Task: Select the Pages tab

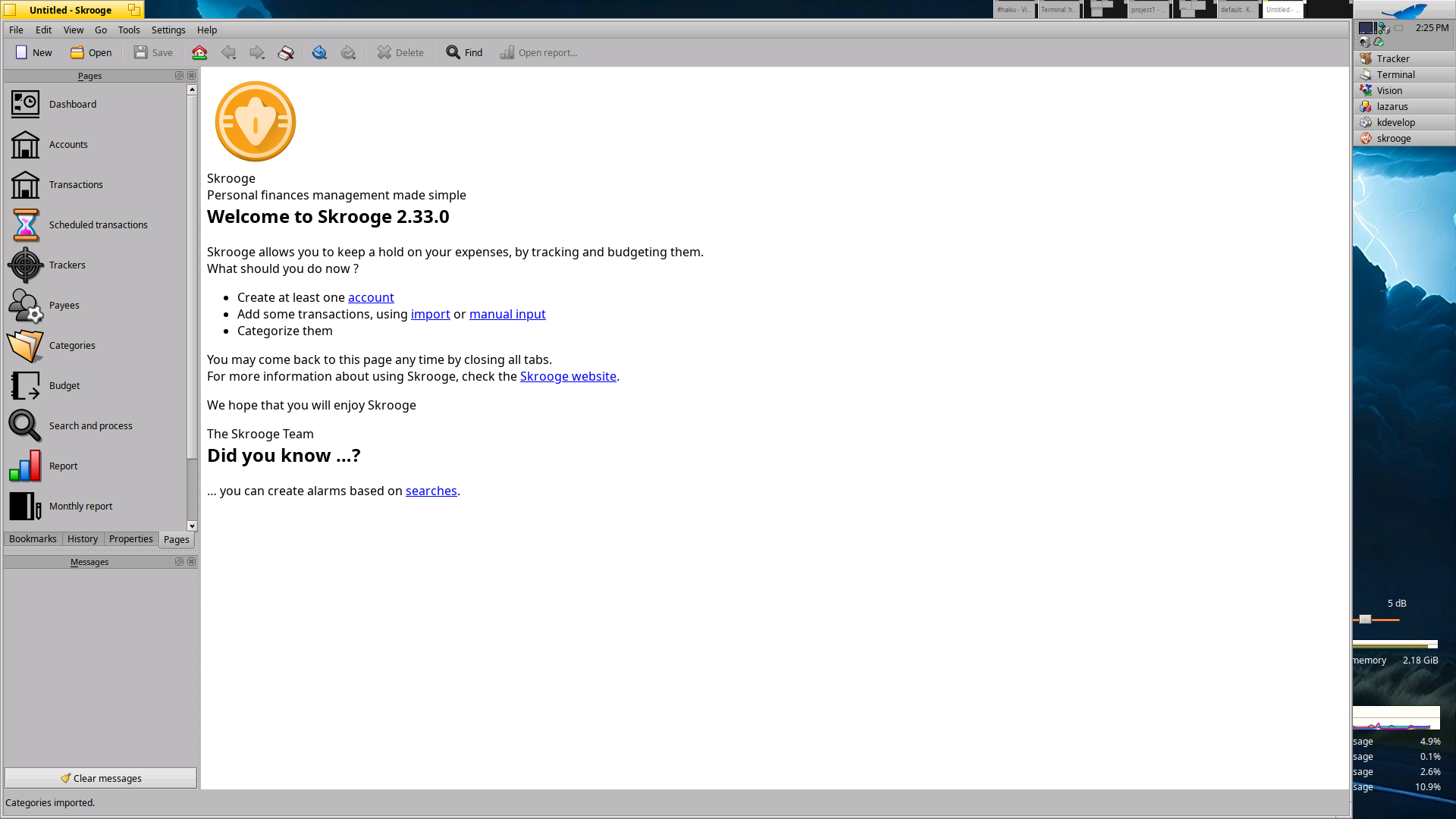Action: pyautogui.click(x=177, y=540)
